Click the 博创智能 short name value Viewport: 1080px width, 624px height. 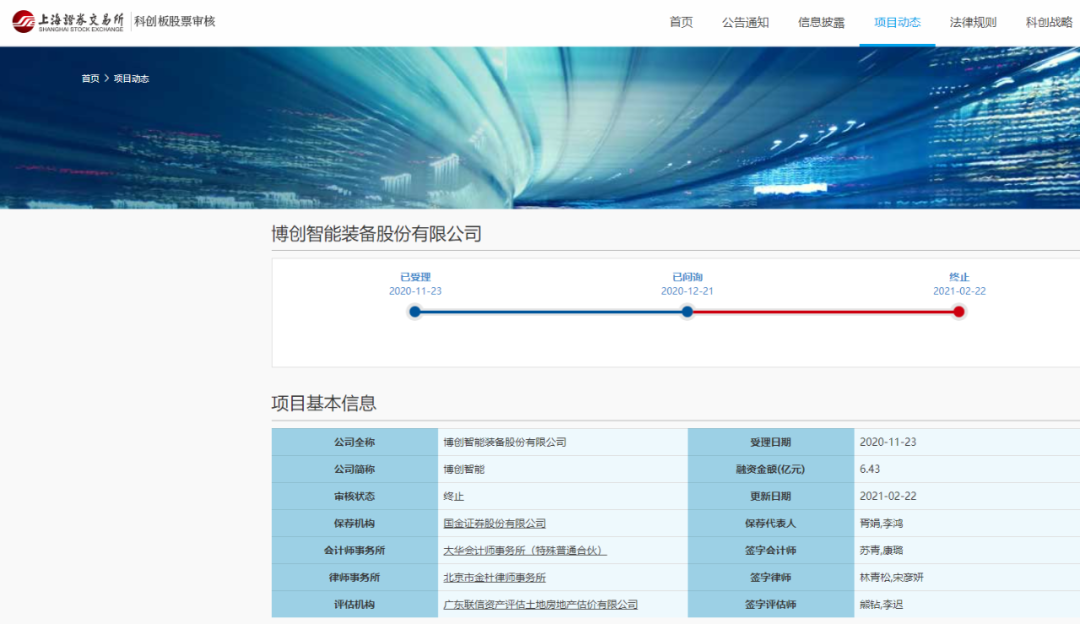click(464, 469)
